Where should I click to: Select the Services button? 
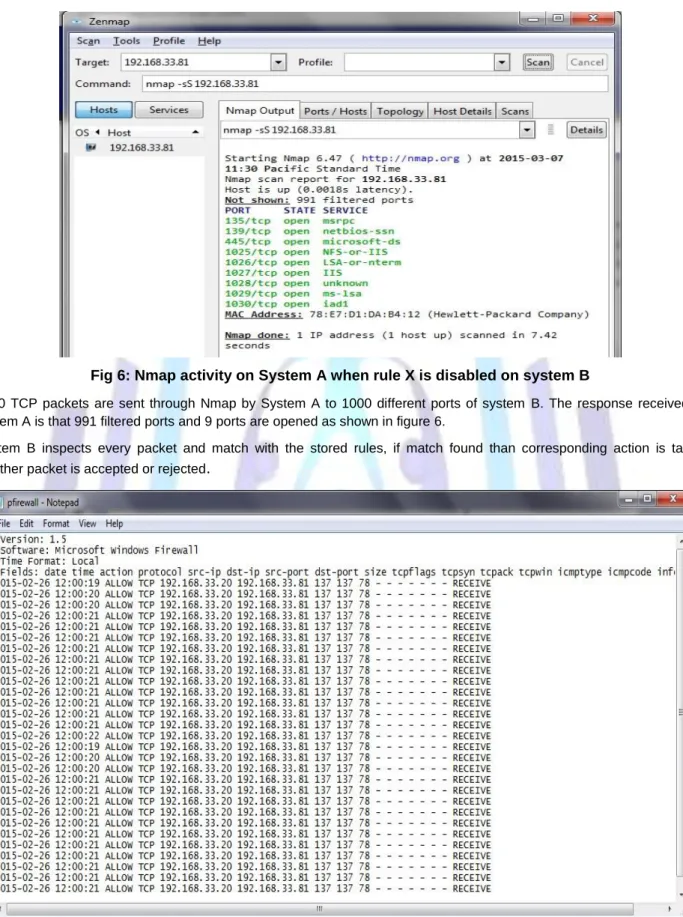169,110
